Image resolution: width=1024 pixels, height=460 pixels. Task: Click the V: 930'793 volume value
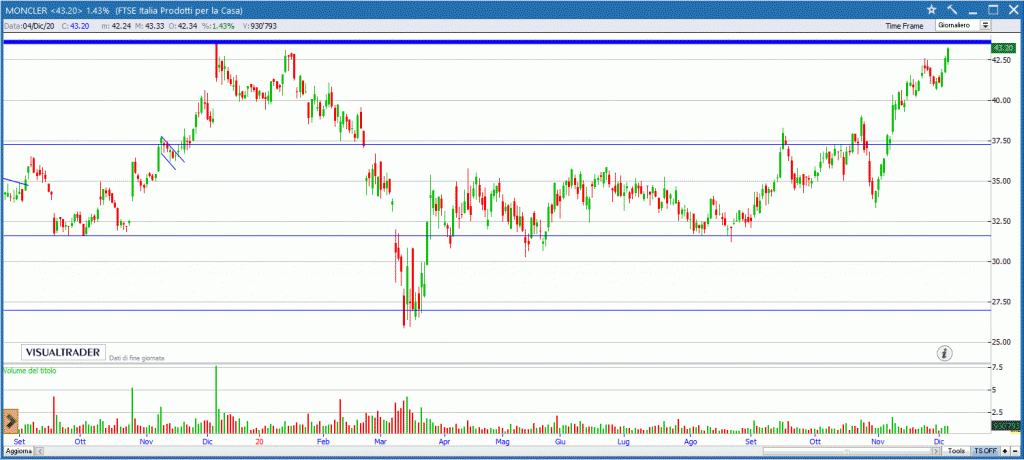[x=259, y=26]
